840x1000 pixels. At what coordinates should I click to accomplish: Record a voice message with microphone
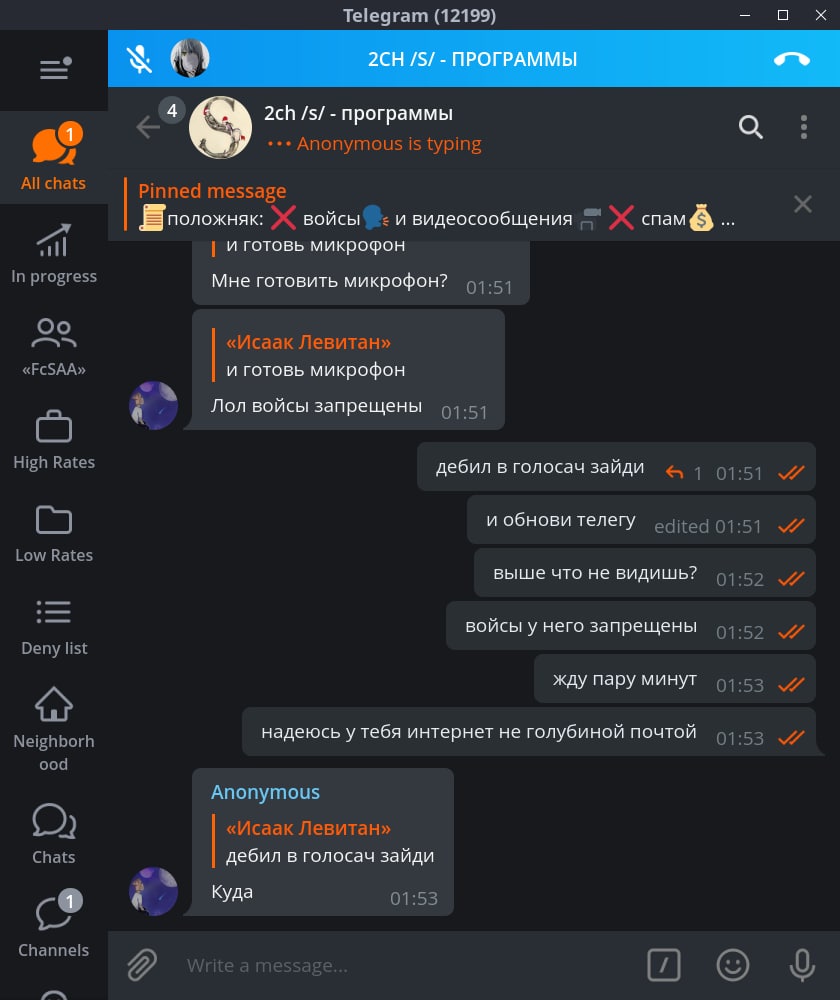click(x=802, y=965)
